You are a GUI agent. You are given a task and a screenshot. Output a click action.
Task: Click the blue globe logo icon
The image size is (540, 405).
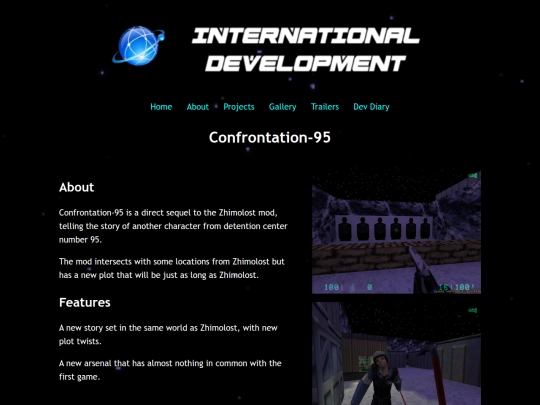tap(138, 45)
